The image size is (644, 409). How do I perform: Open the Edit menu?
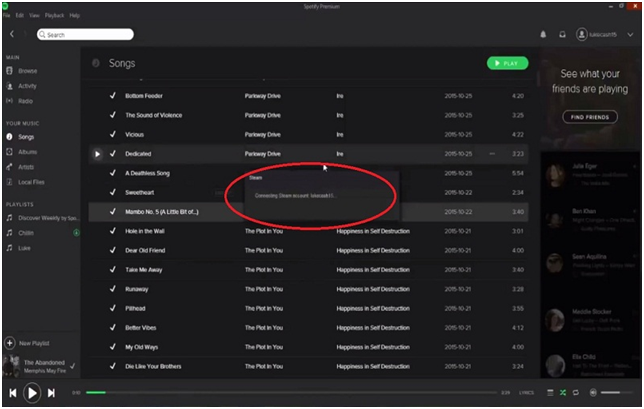pos(20,16)
